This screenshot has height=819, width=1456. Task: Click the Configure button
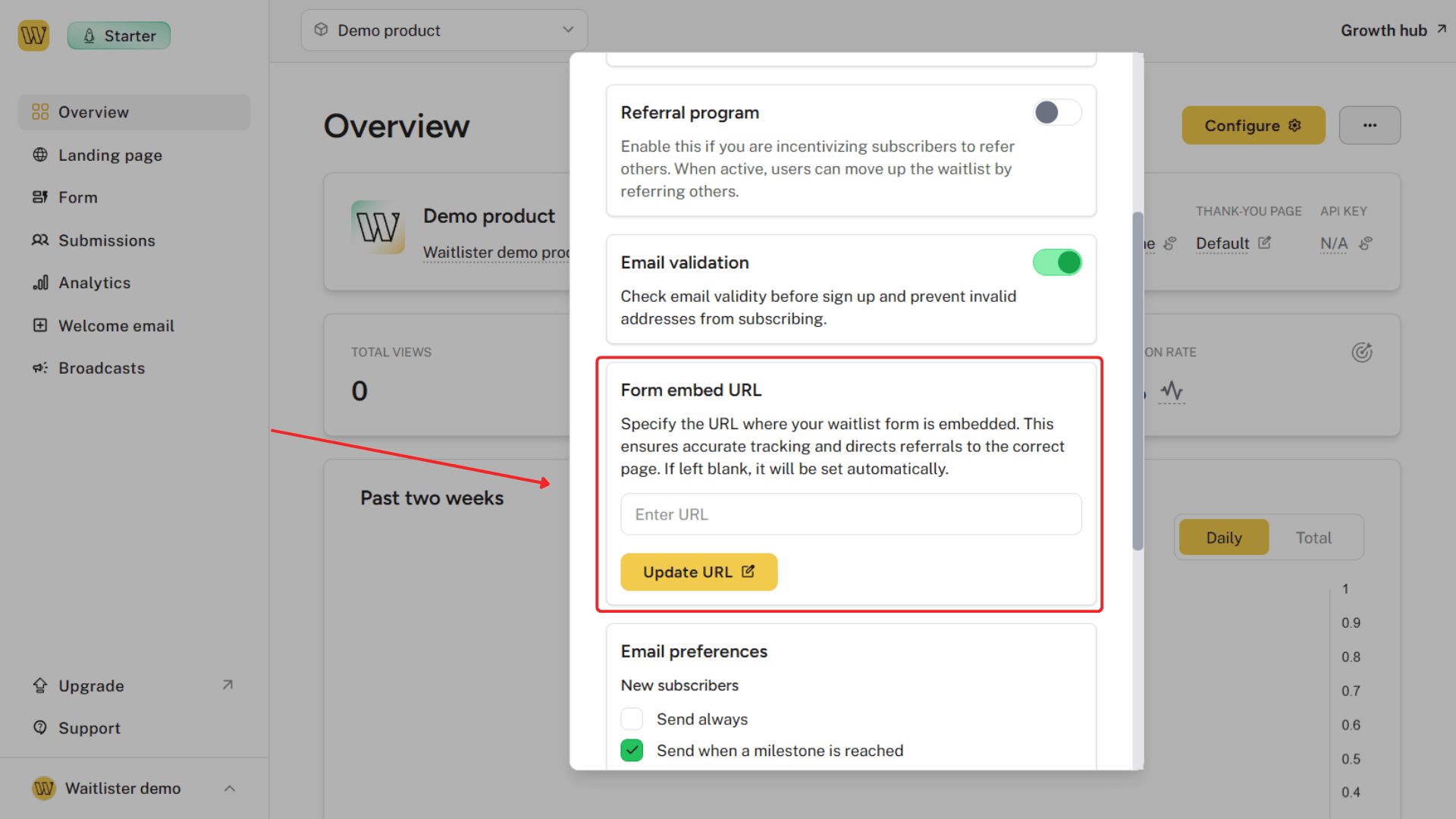[x=1254, y=125]
